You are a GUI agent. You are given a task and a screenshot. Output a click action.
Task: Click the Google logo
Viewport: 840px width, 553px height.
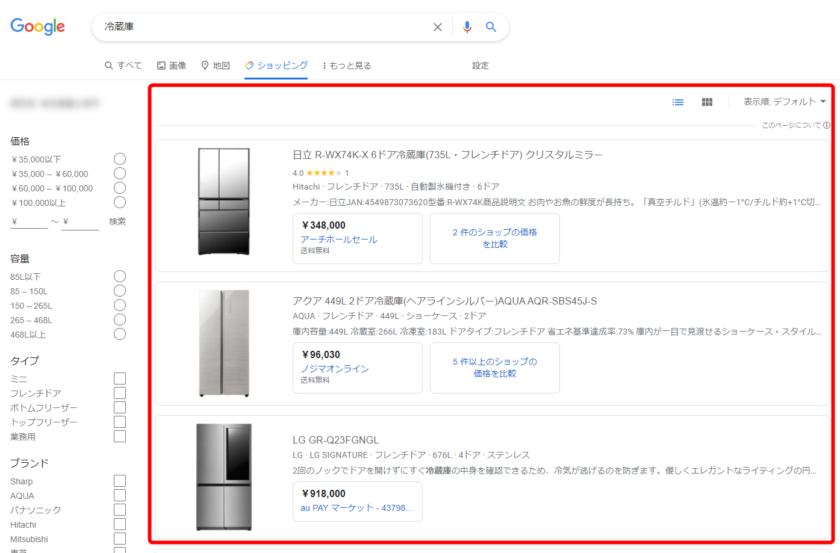click(38, 26)
